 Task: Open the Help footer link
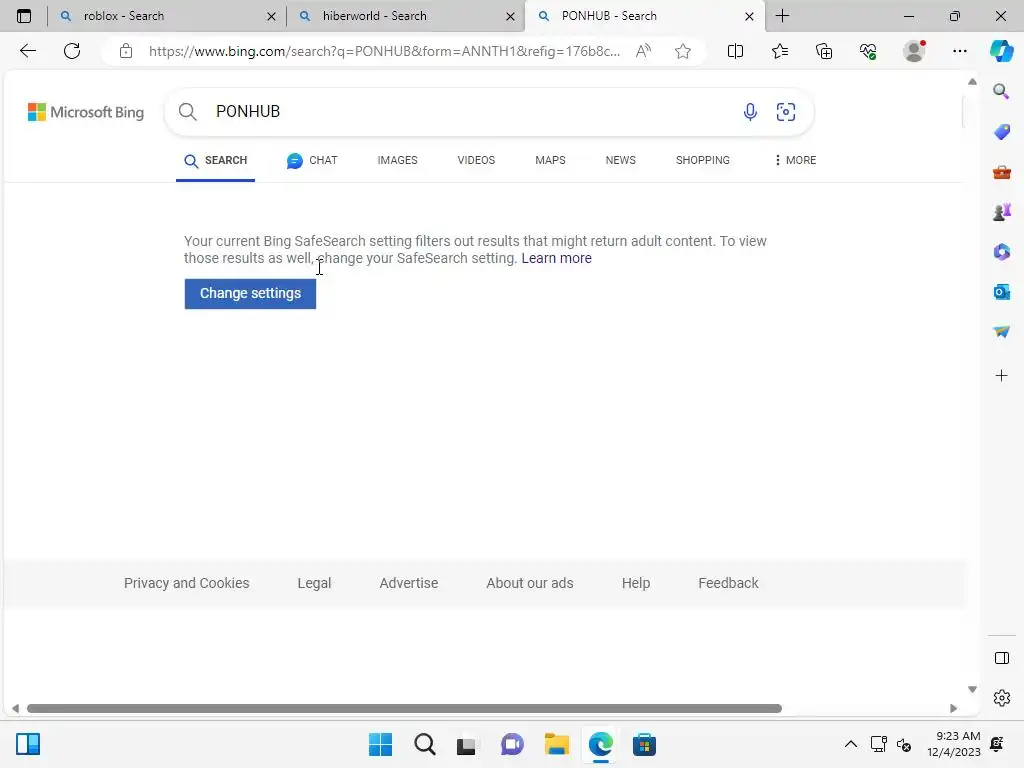[635, 583]
